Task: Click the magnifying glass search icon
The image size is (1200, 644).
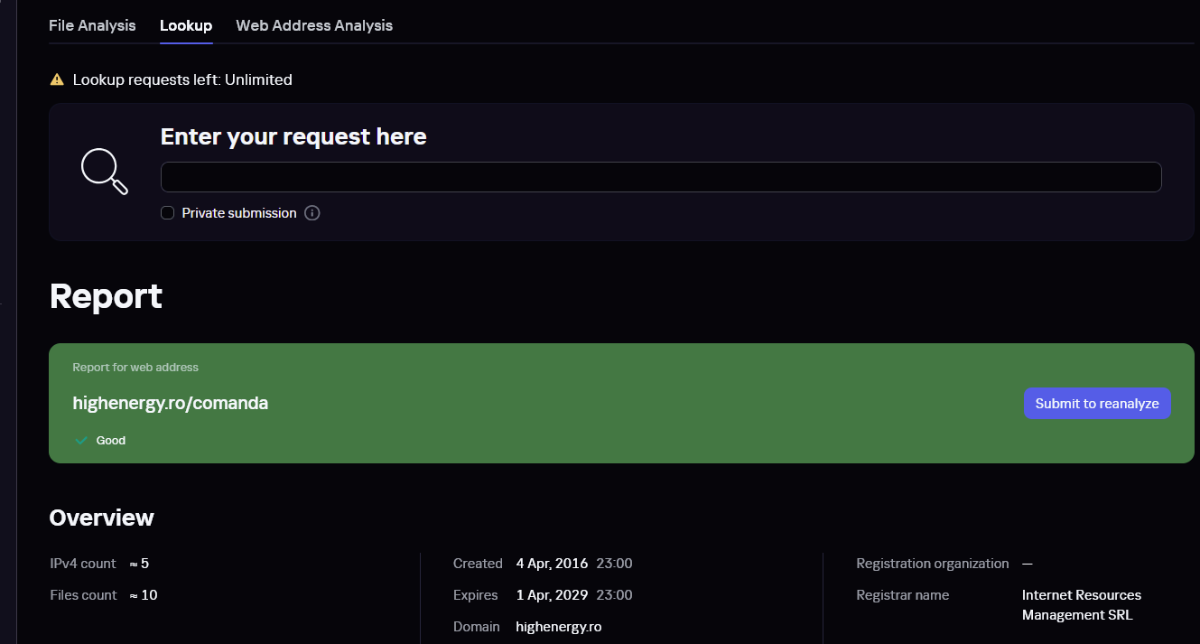Action: pos(104,171)
